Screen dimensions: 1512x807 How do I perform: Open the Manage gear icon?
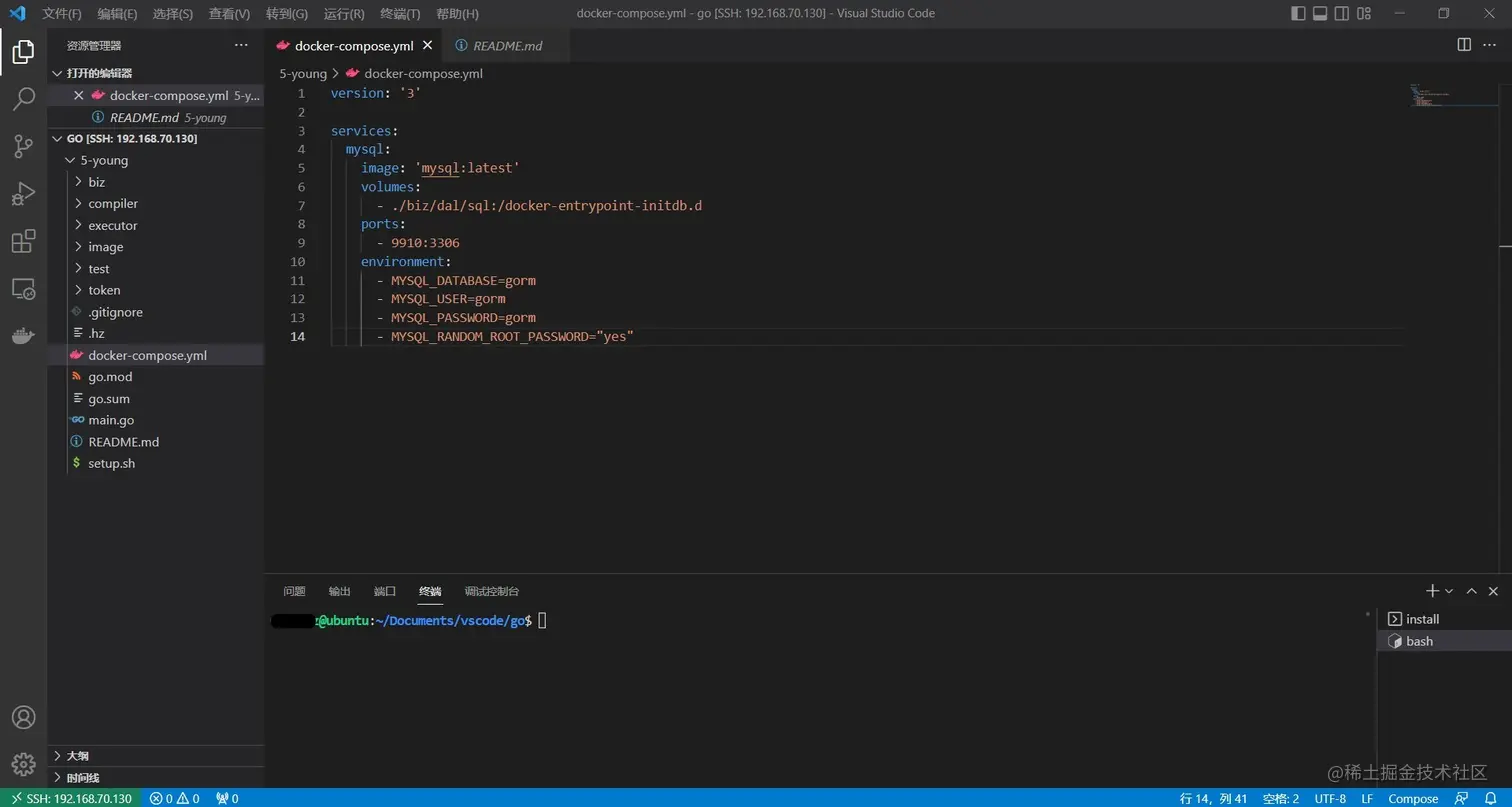click(23, 765)
